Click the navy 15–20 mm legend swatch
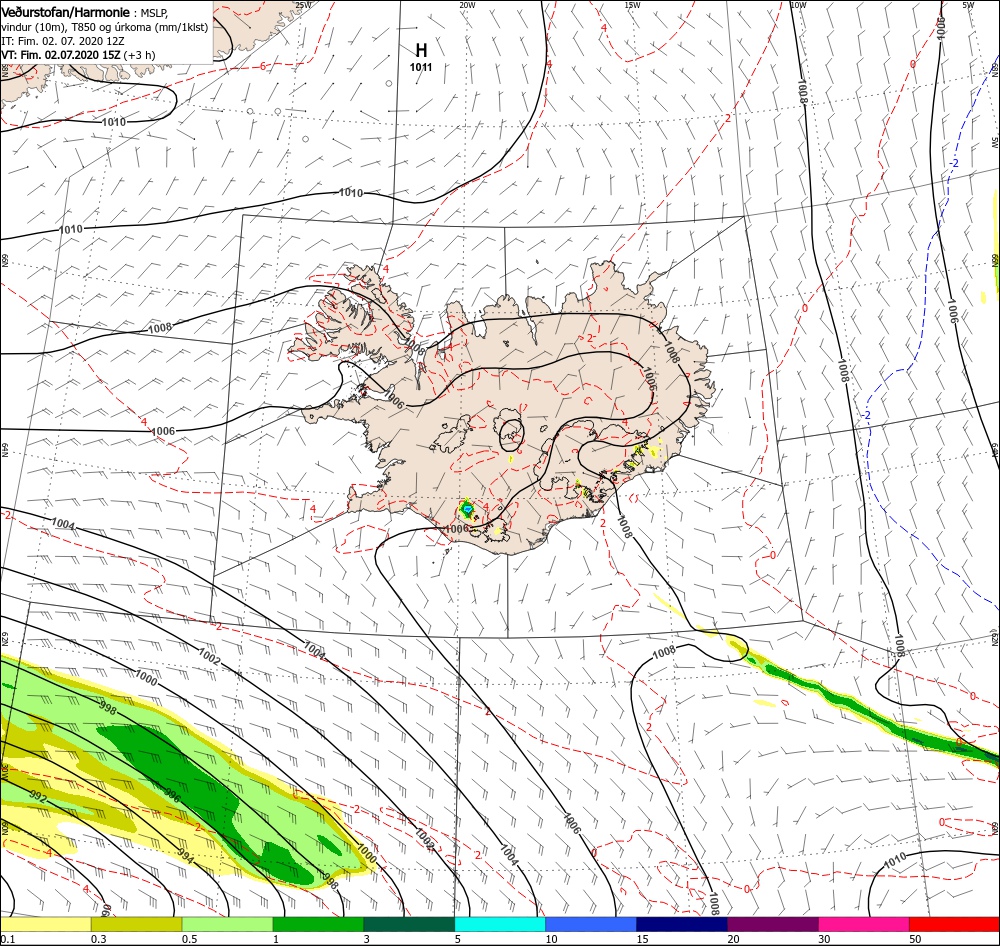The width and height of the screenshot is (1000, 946). [x=682, y=924]
